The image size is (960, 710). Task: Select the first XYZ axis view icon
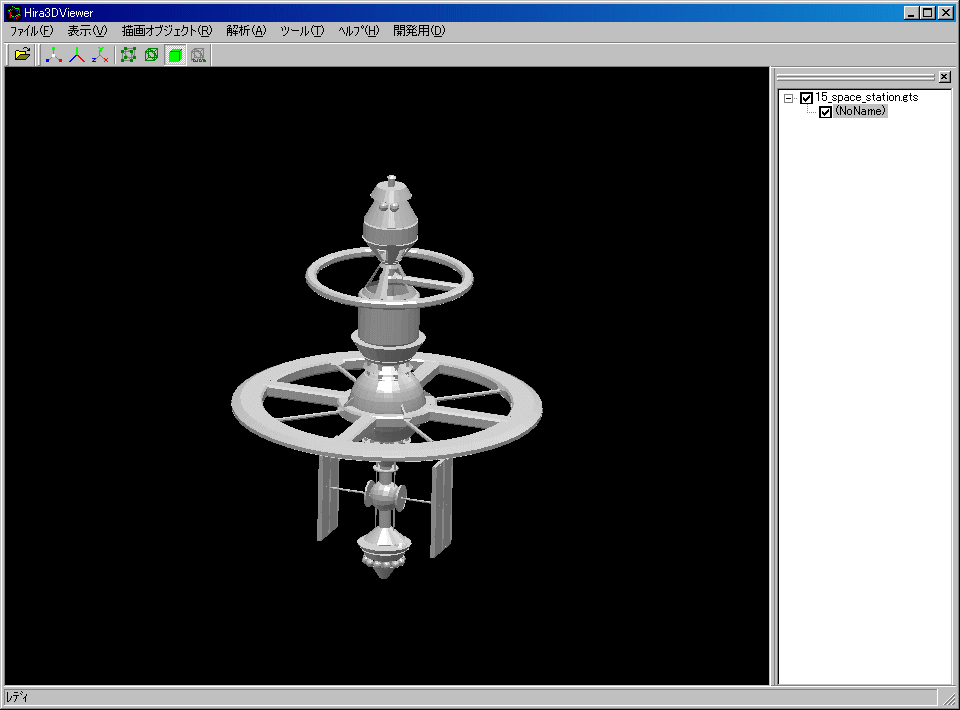pos(54,55)
